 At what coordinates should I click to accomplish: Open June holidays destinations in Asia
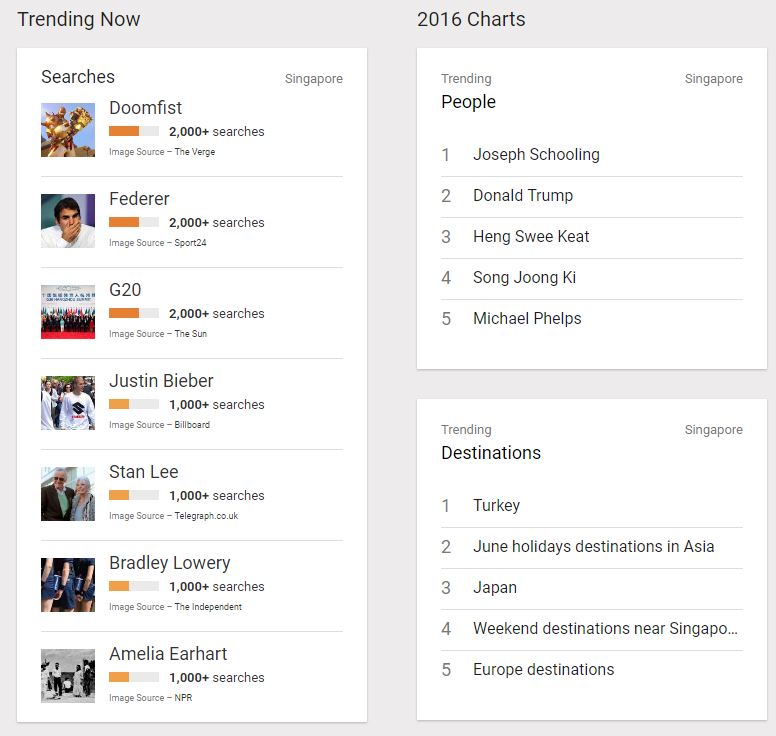pos(592,547)
